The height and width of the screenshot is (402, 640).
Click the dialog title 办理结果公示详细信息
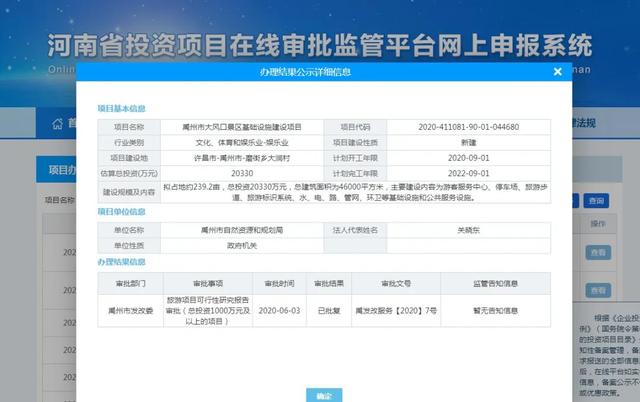click(305, 72)
